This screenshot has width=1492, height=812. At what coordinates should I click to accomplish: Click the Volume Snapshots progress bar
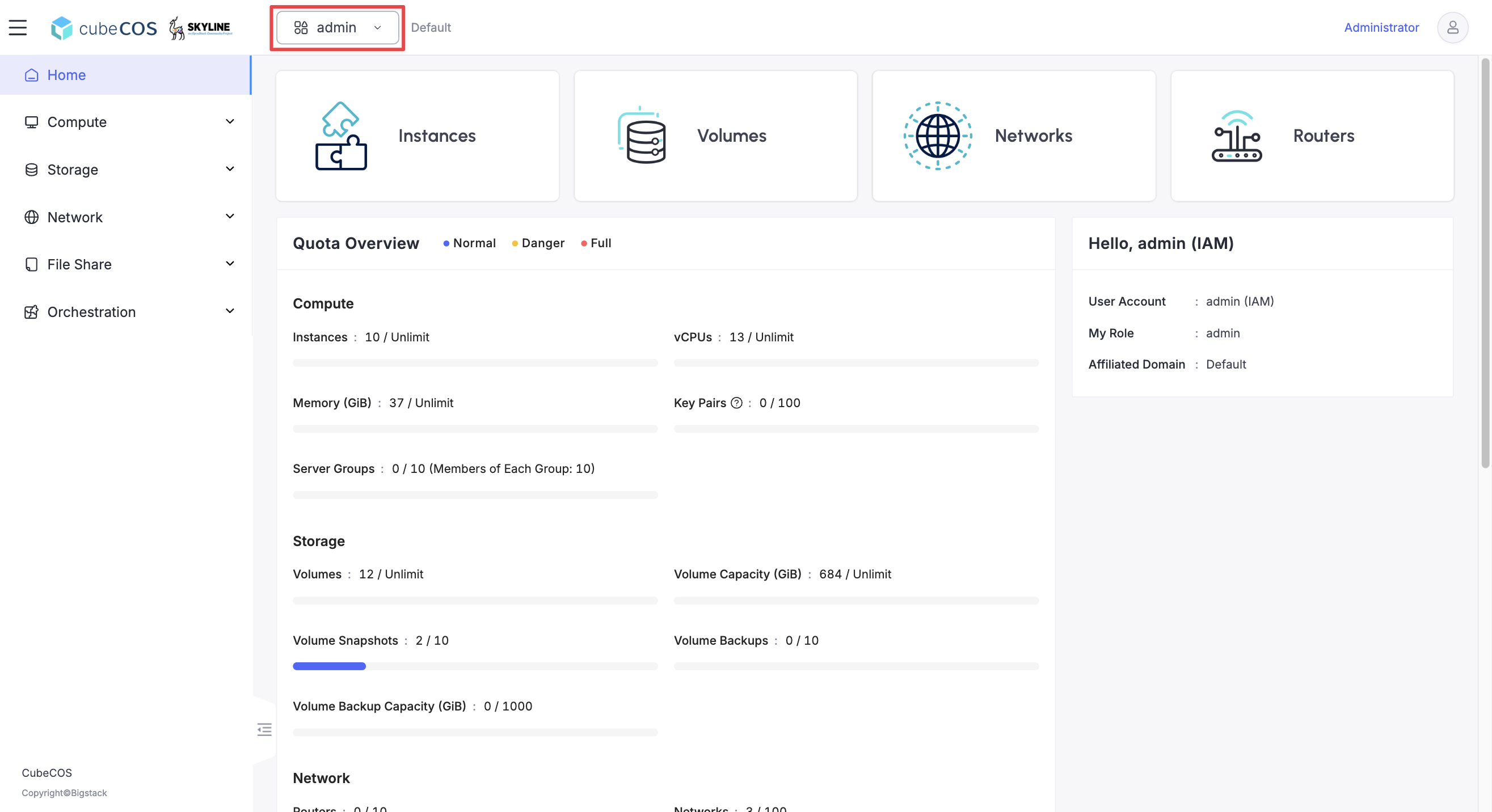click(475, 666)
